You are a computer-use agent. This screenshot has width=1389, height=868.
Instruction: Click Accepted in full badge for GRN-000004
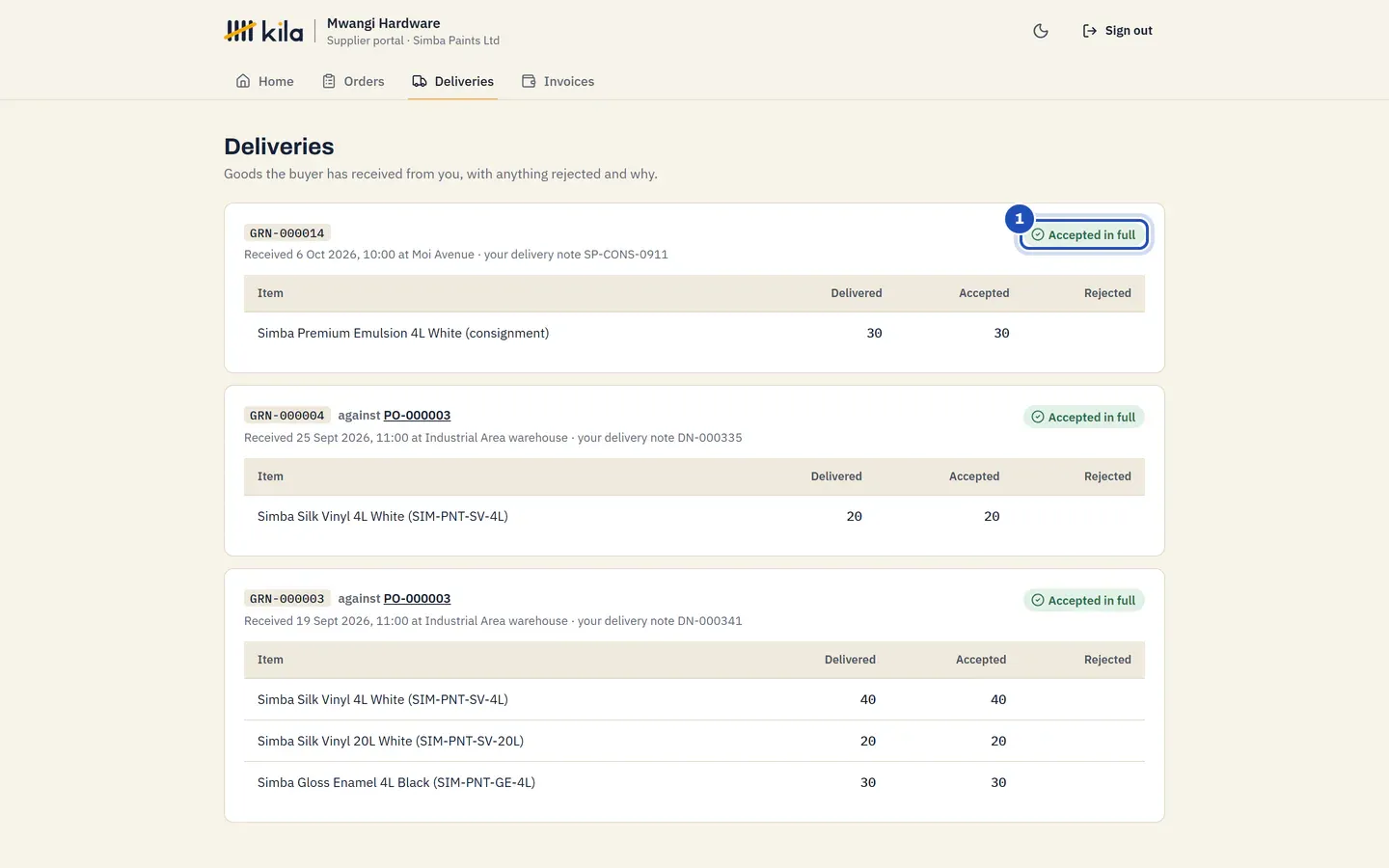pyautogui.click(x=1084, y=418)
